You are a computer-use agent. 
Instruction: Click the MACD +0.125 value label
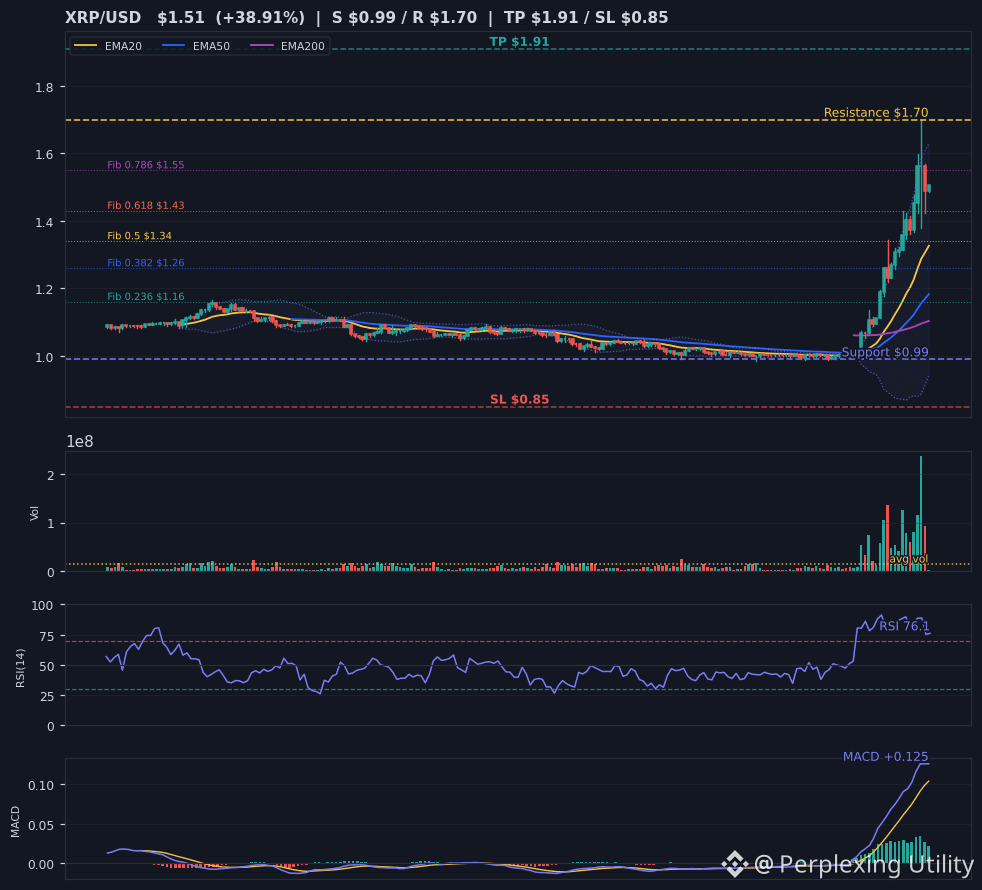[886, 757]
